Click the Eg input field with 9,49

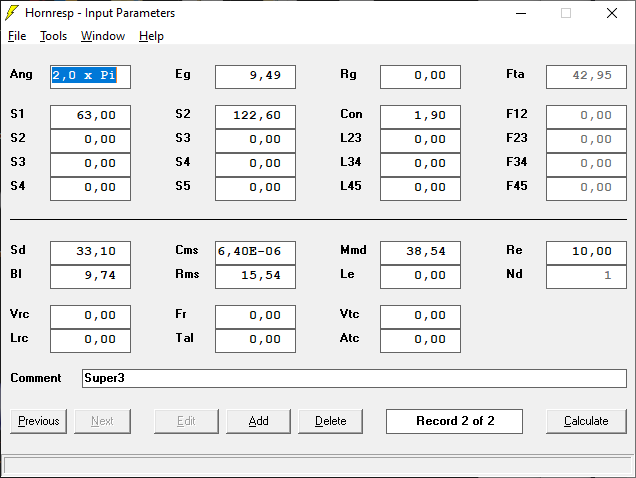(x=256, y=77)
